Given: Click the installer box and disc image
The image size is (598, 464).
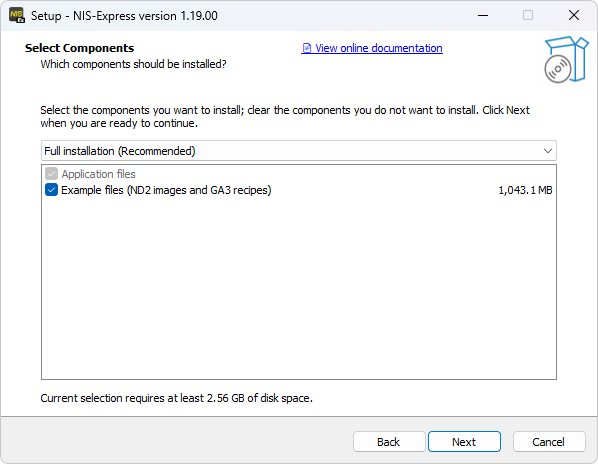Looking at the screenshot, I should point(566,59).
